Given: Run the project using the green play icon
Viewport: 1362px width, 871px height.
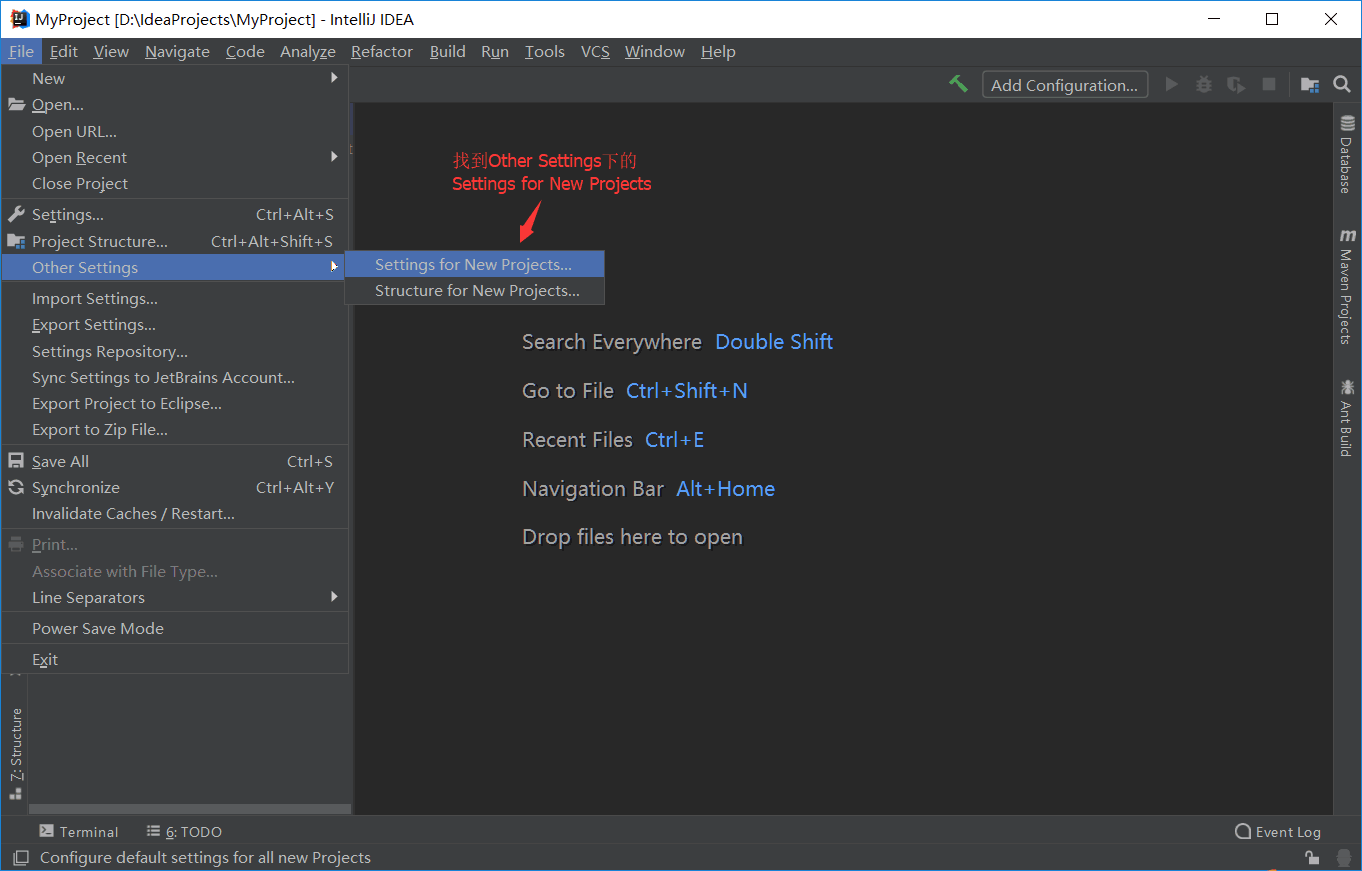Looking at the screenshot, I should (x=1171, y=84).
